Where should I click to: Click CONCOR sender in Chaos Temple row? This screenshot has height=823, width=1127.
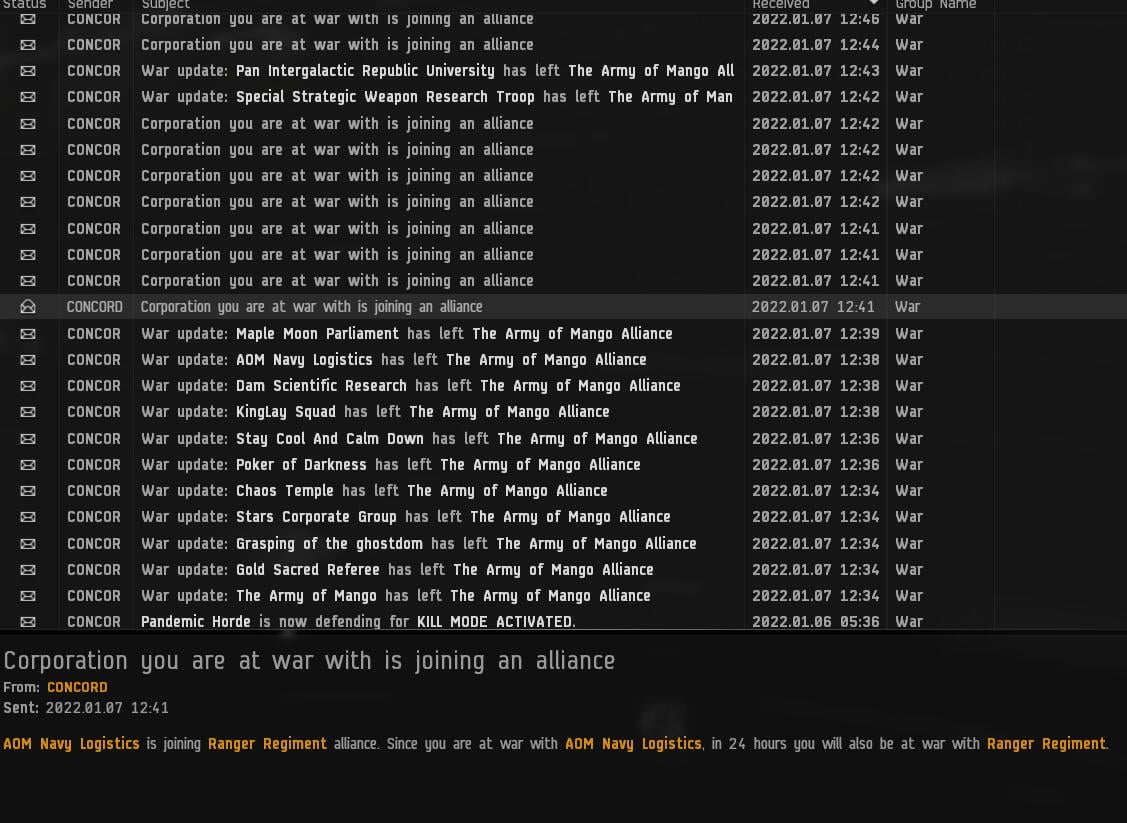[x=93, y=491]
